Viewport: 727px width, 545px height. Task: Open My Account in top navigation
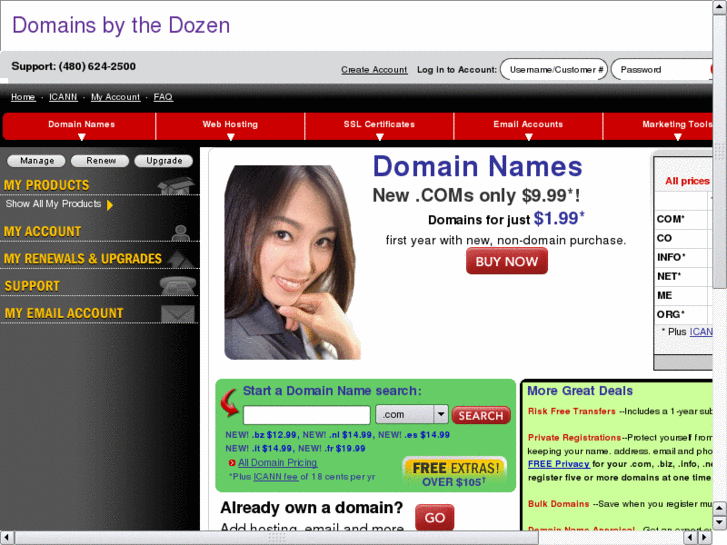click(x=115, y=97)
